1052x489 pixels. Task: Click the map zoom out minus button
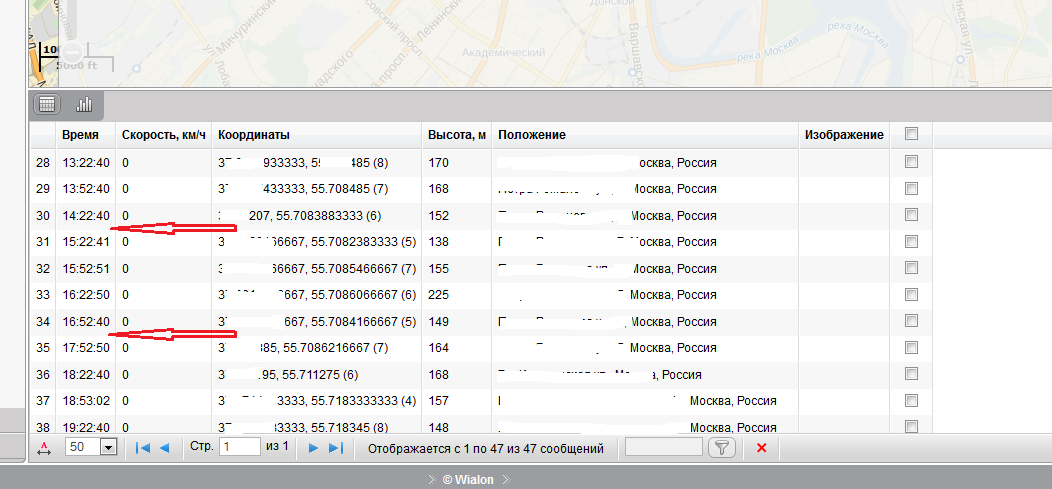74,50
